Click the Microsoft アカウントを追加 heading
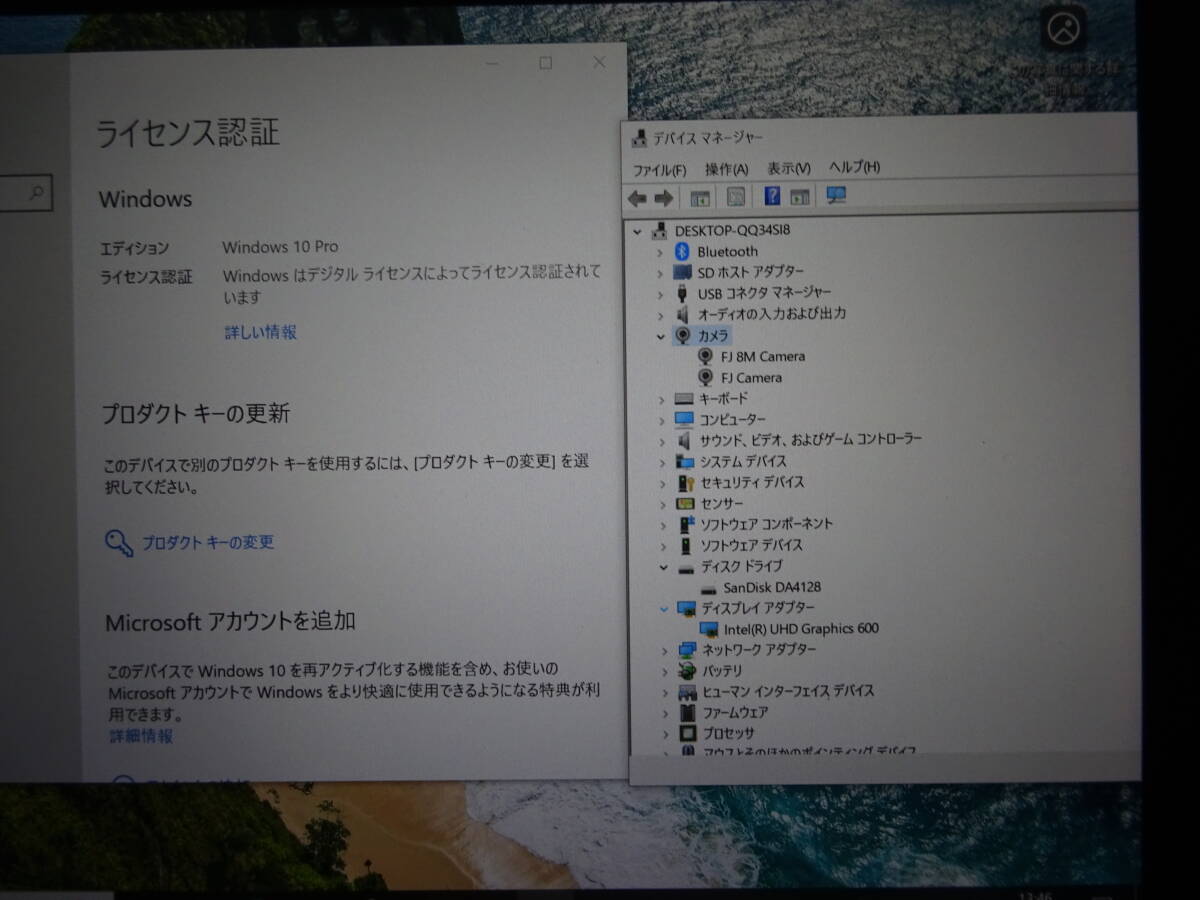The image size is (1200, 900). pyautogui.click(x=230, y=621)
